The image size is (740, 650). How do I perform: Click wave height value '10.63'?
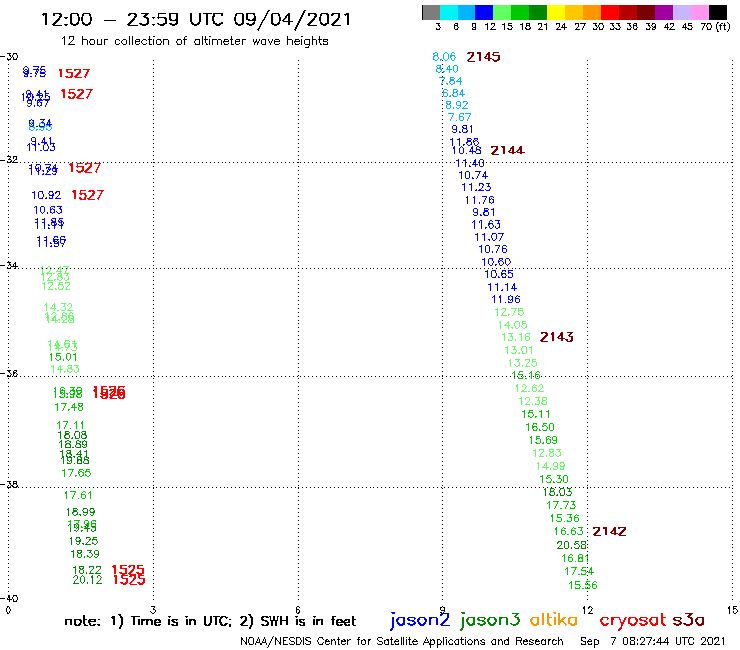48,210
